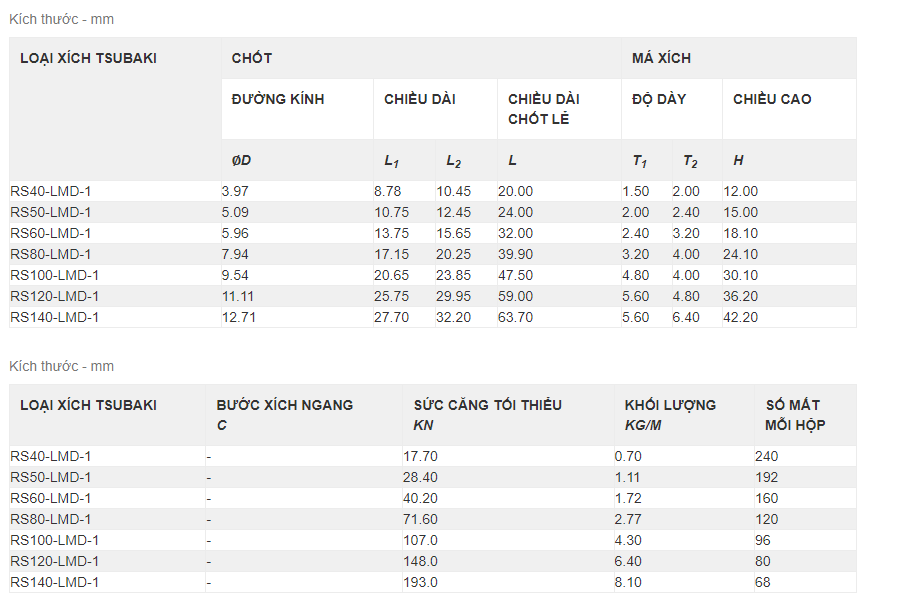Select the ĐƯỜNG KÍNH column header

tap(278, 100)
